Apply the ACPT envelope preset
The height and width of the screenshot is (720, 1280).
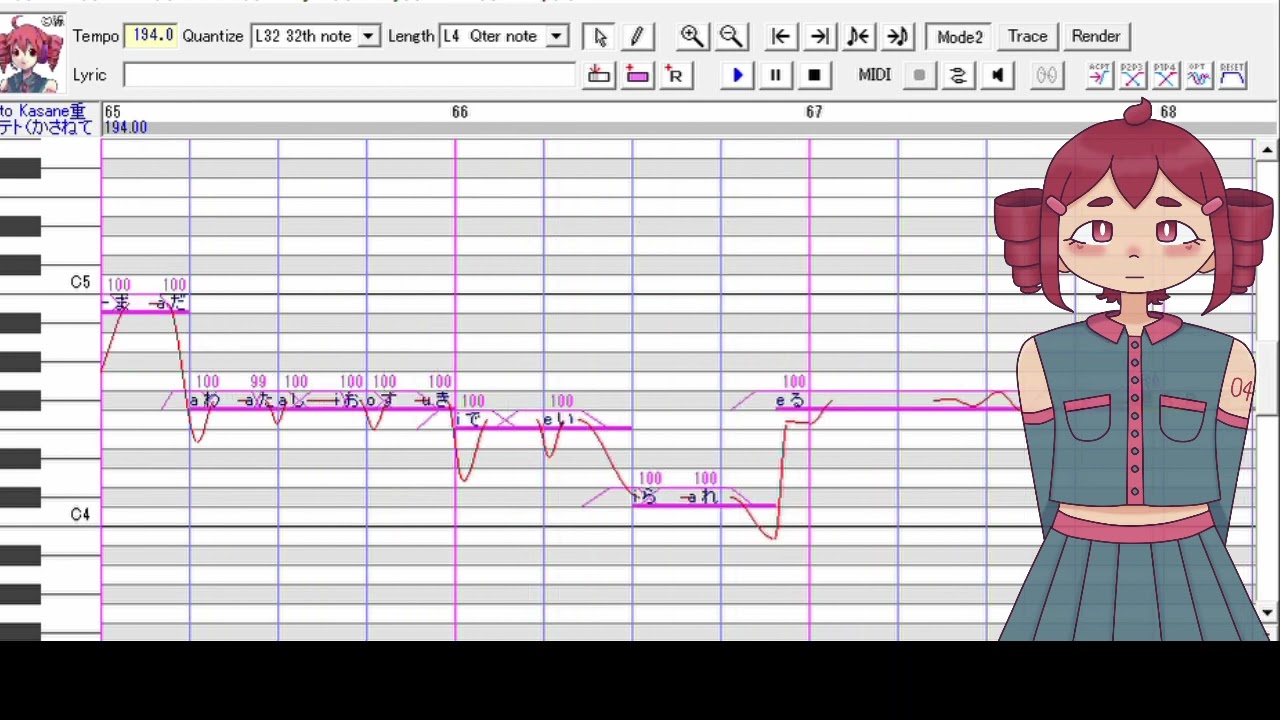click(x=1099, y=75)
